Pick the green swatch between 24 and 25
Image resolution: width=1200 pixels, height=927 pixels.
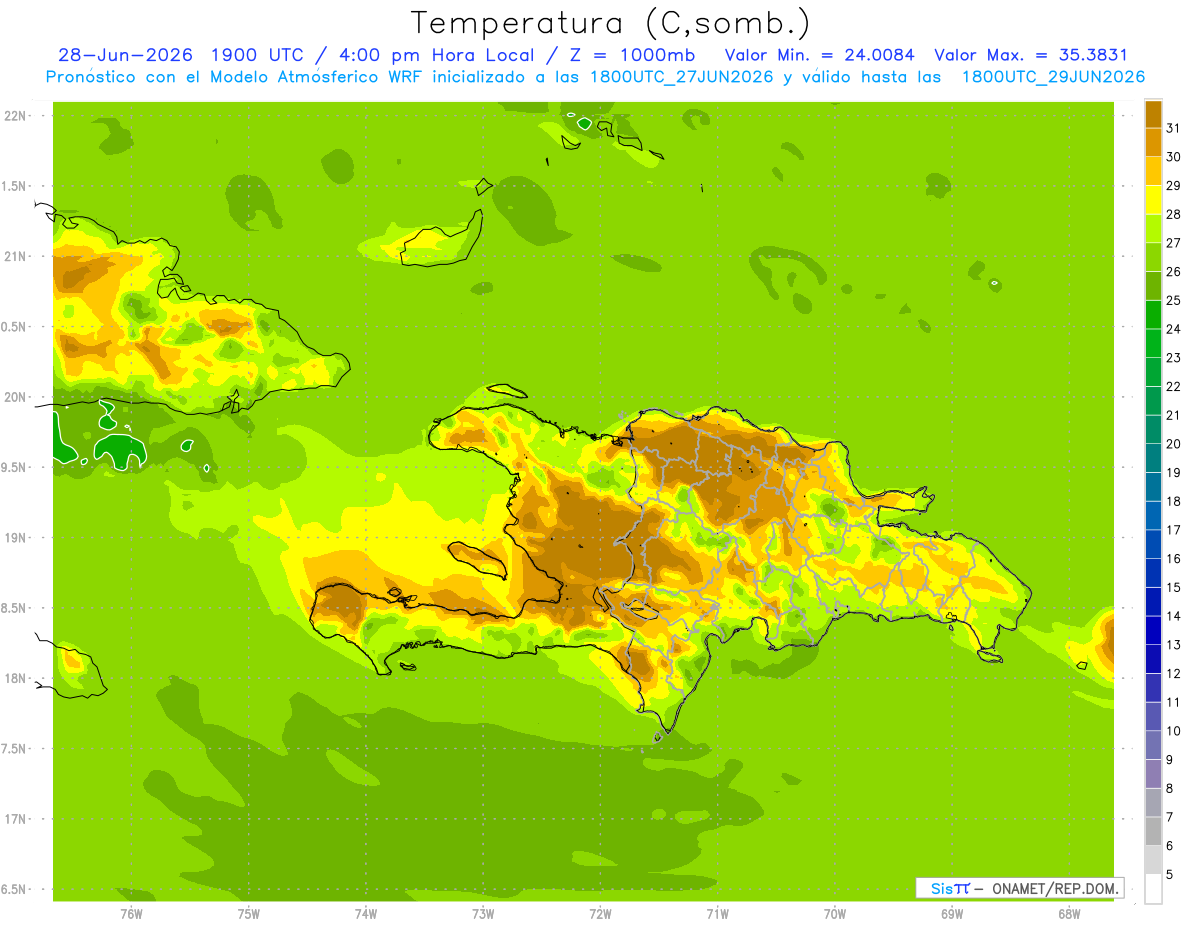click(1153, 315)
